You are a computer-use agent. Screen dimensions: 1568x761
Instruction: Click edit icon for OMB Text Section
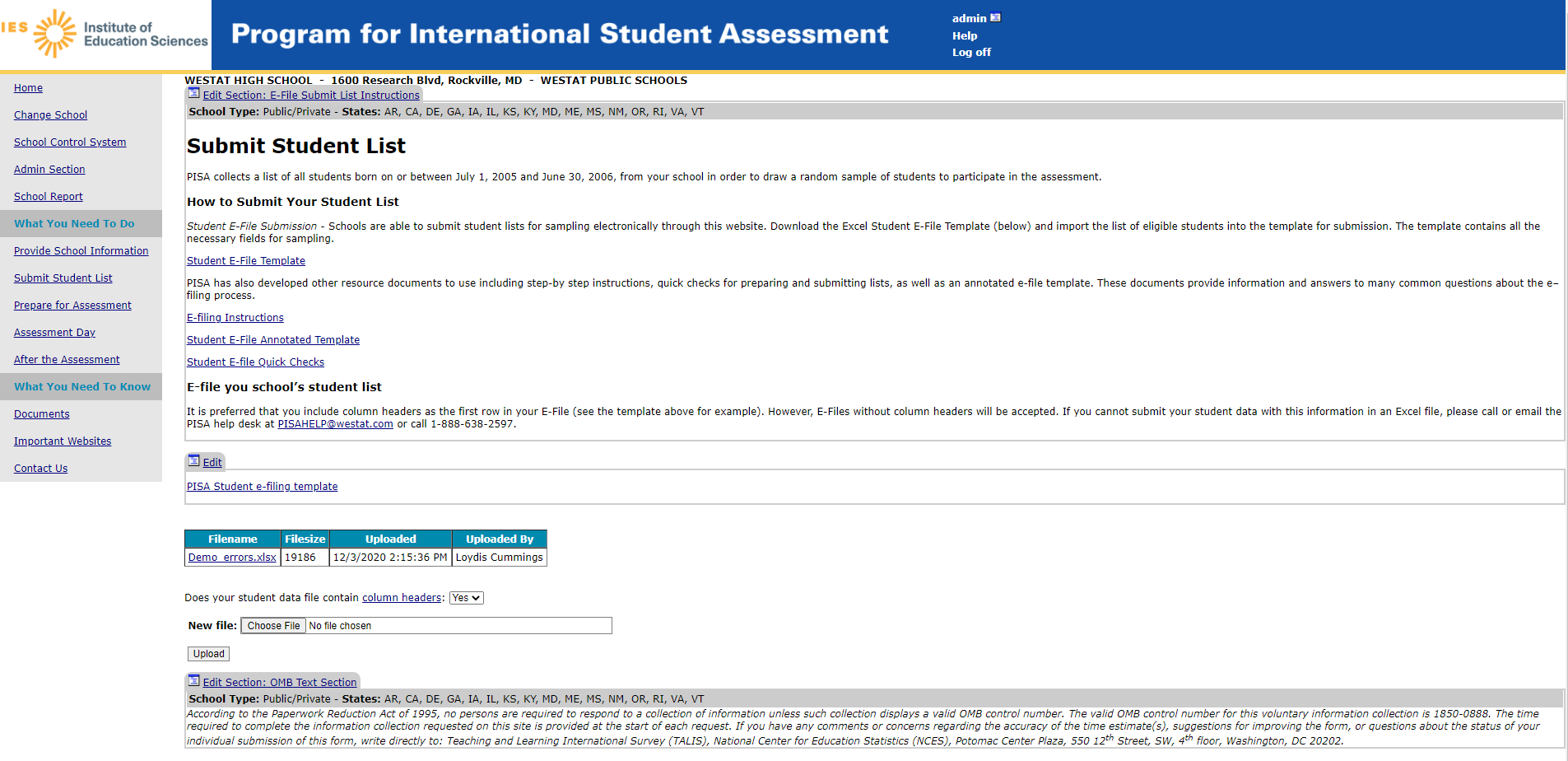tap(194, 680)
